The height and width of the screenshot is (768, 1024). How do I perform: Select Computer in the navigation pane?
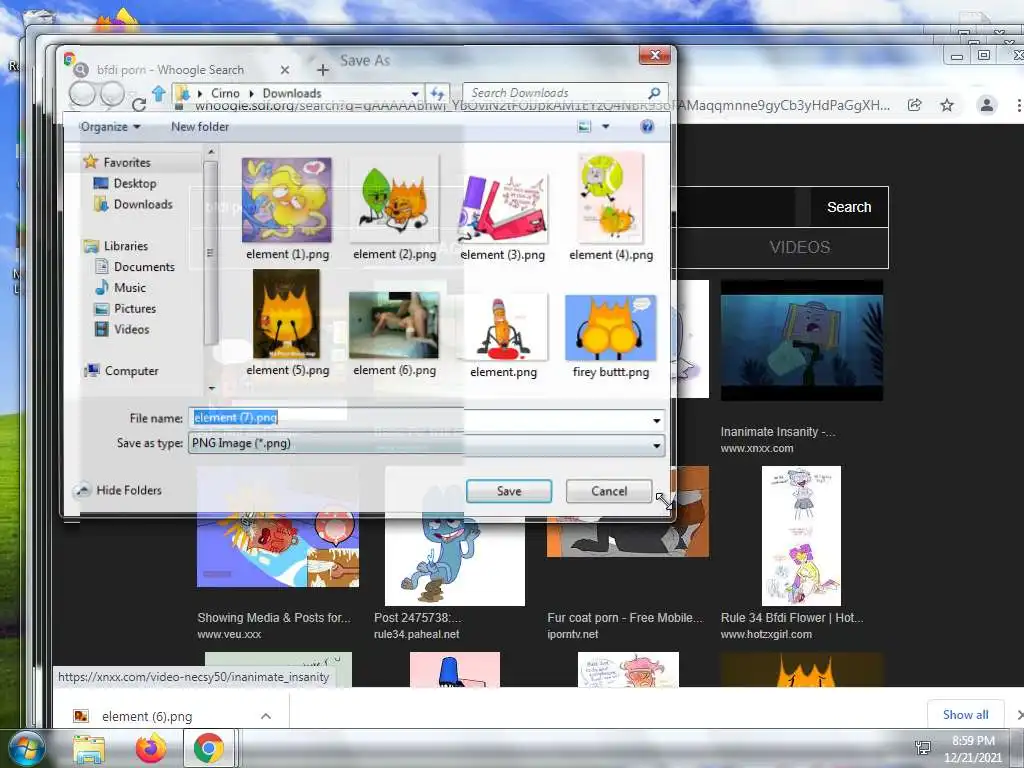[121, 371]
